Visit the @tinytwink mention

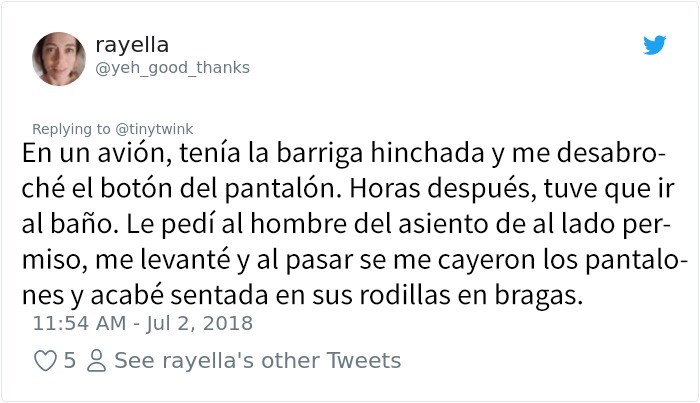click(x=153, y=128)
